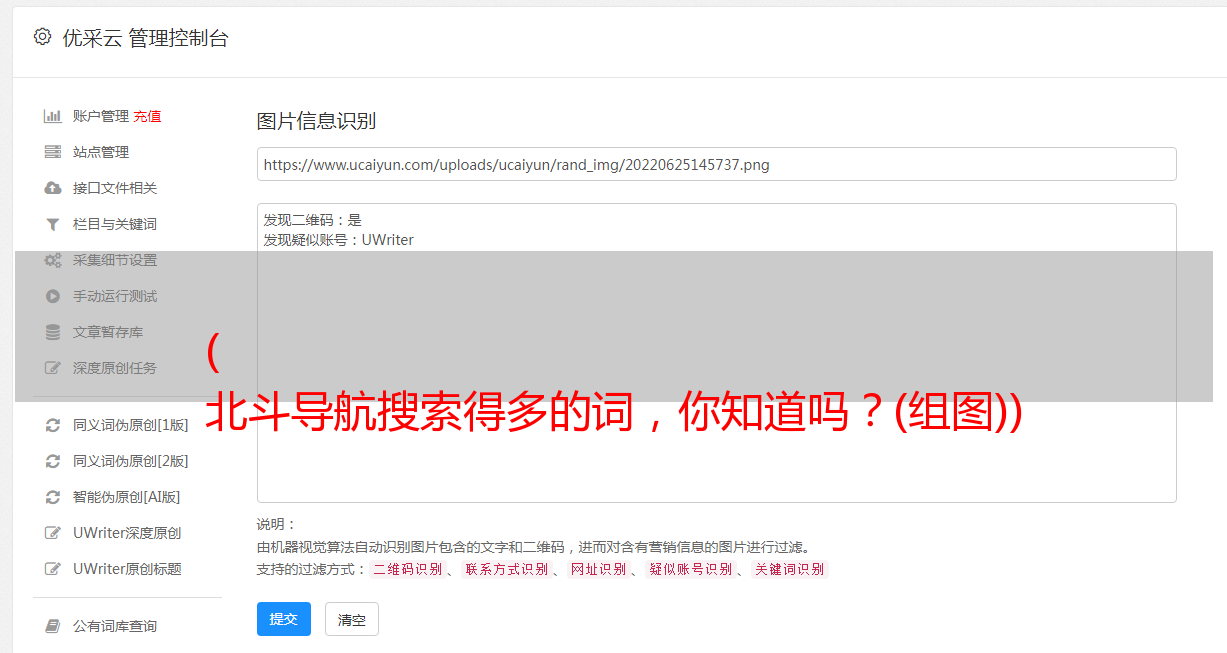
Task: Open 账户管理 in the sidebar
Action: pos(101,116)
